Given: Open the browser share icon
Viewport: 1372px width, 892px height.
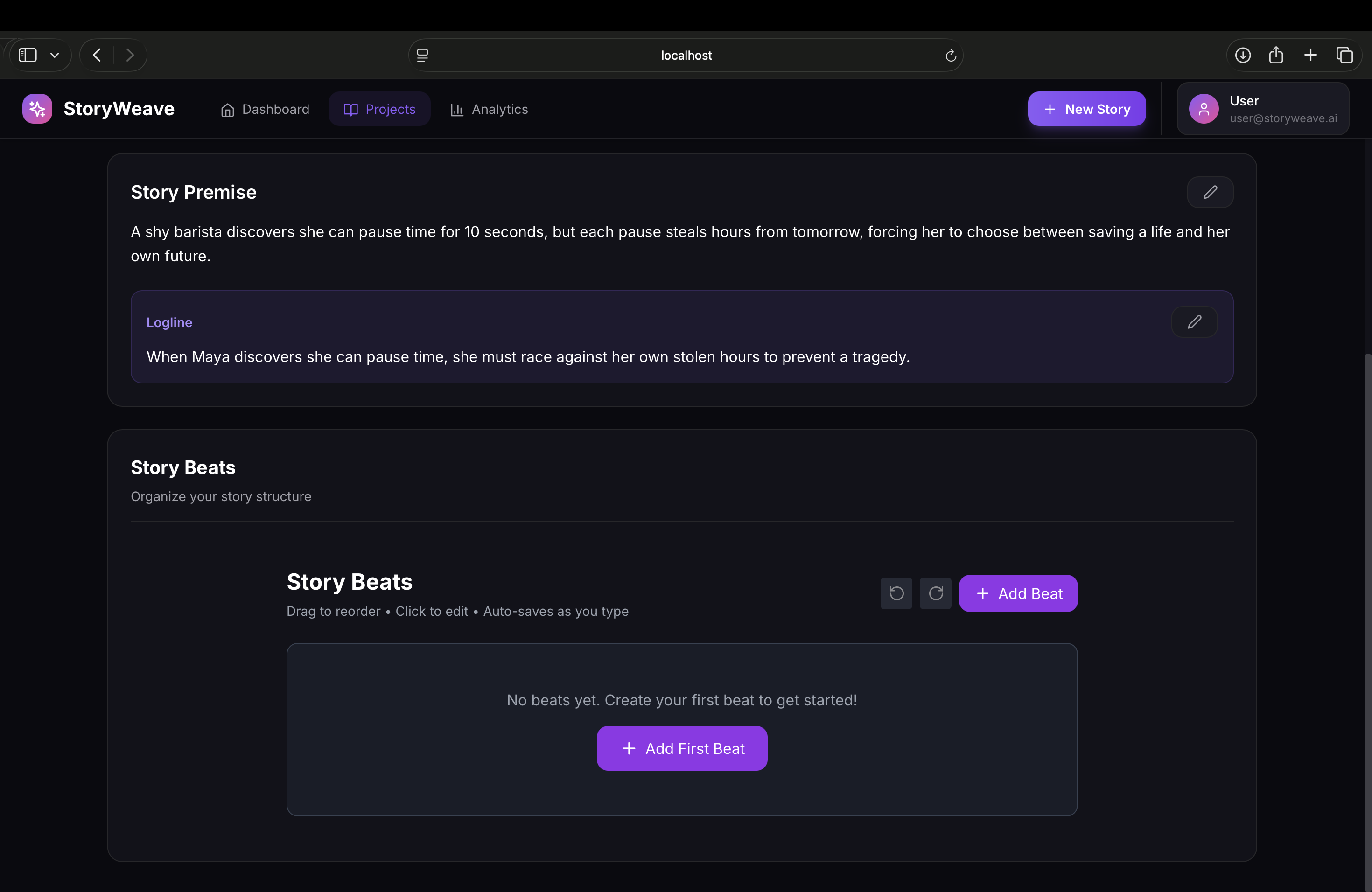Looking at the screenshot, I should point(1276,56).
